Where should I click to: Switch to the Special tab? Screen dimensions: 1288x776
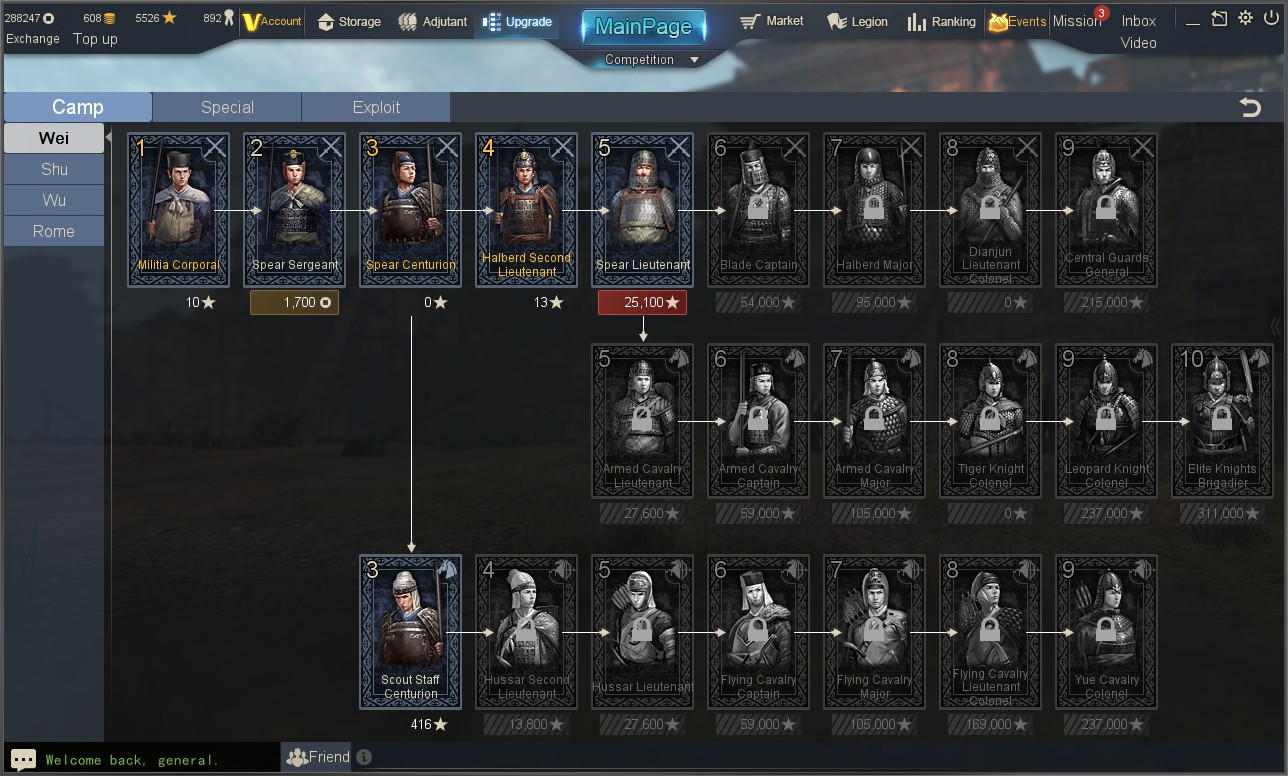227,107
